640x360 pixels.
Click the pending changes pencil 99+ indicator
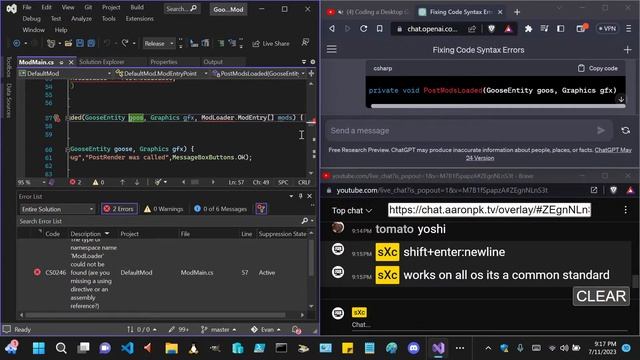coord(178,329)
